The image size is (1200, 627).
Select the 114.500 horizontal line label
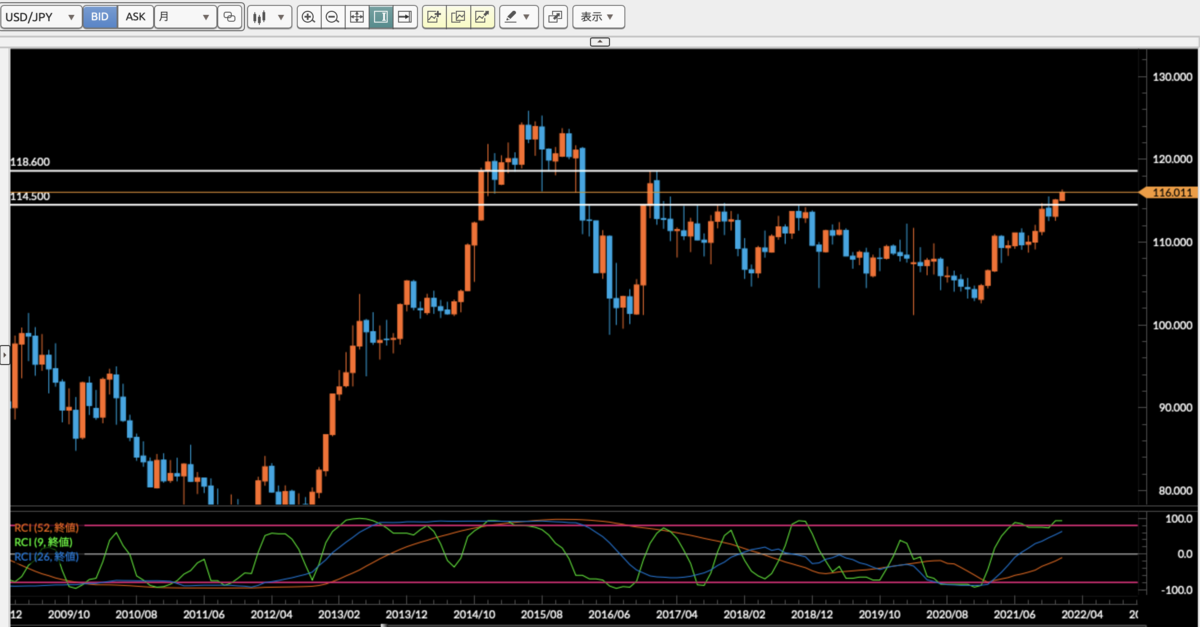(x=30, y=197)
